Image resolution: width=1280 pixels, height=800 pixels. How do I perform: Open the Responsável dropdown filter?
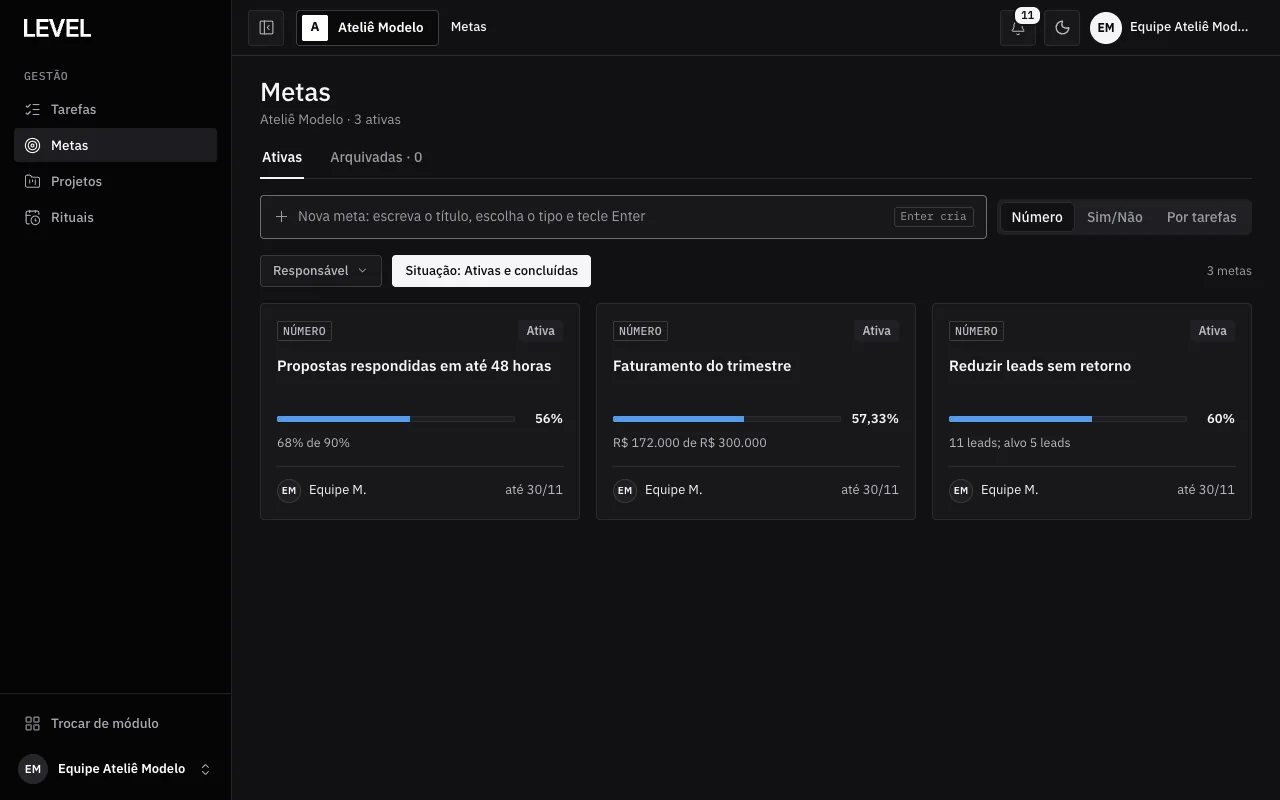click(x=321, y=271)
